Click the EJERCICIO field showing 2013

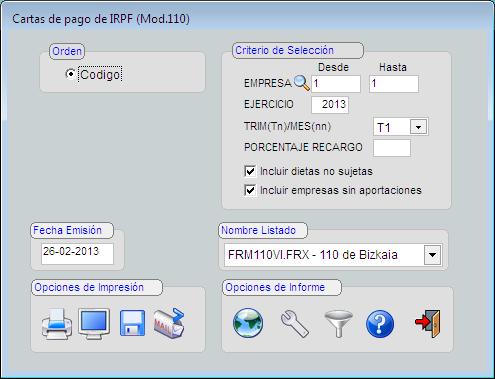(x=330, y=105)
